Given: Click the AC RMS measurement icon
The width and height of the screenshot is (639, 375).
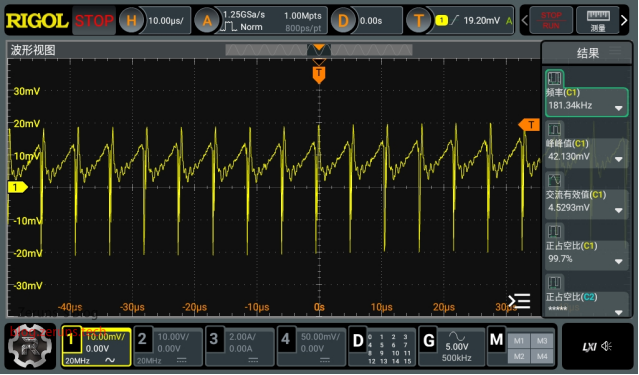Looking at the screenshot, I should coord(554,181).
